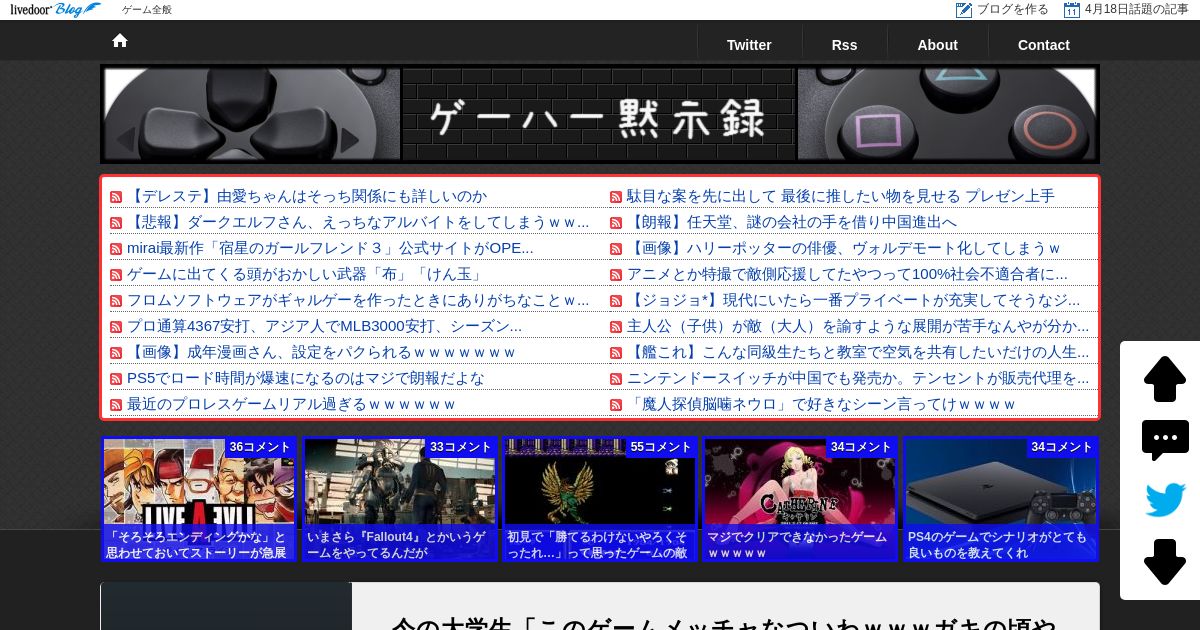Open ニンテンドースイッチが中国でも発売 link
Viewport: 1200px width, 630px height.
point(858,378)
